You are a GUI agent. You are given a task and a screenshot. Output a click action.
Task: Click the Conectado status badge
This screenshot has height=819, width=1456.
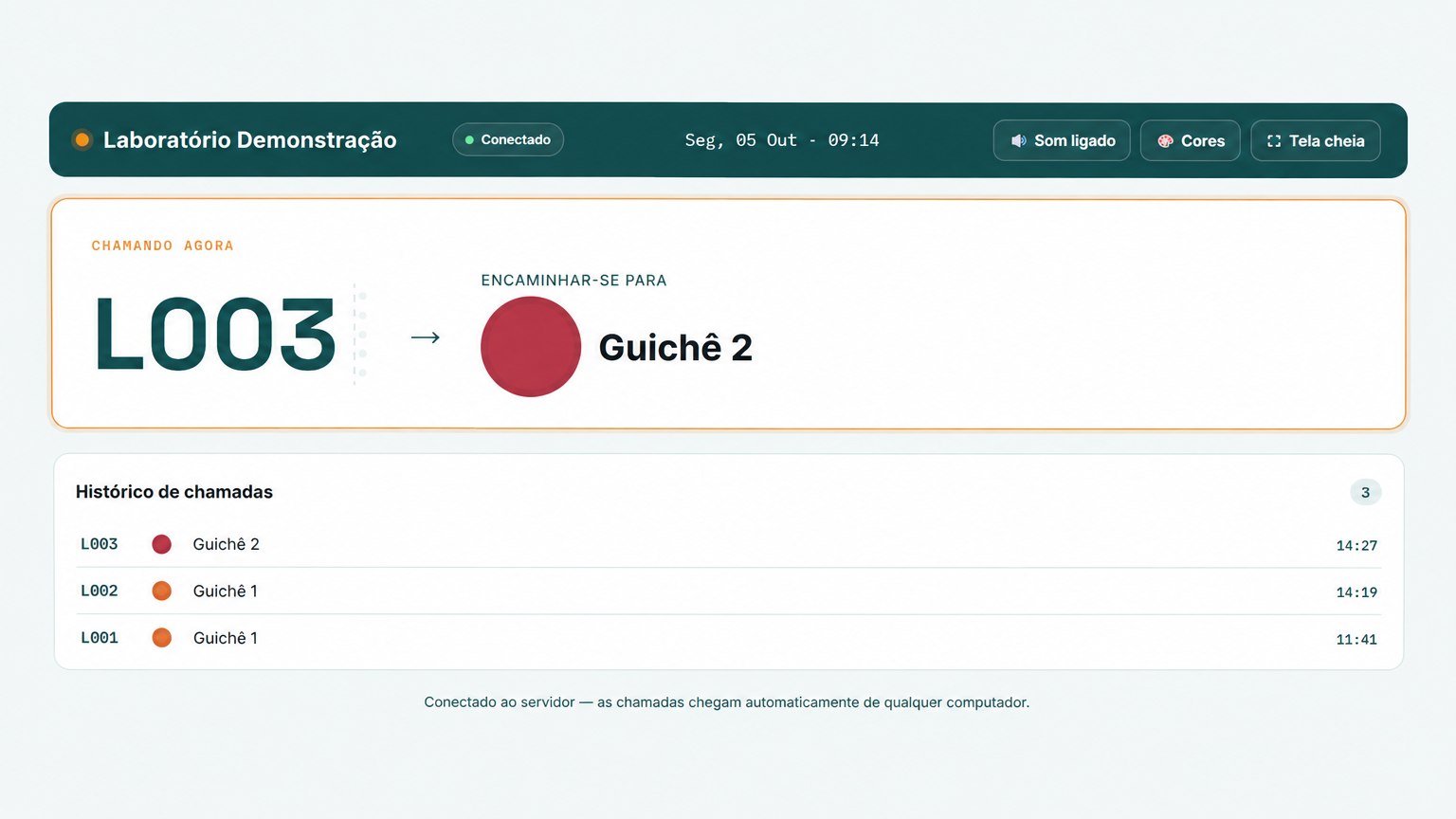[x=508, y=139]
